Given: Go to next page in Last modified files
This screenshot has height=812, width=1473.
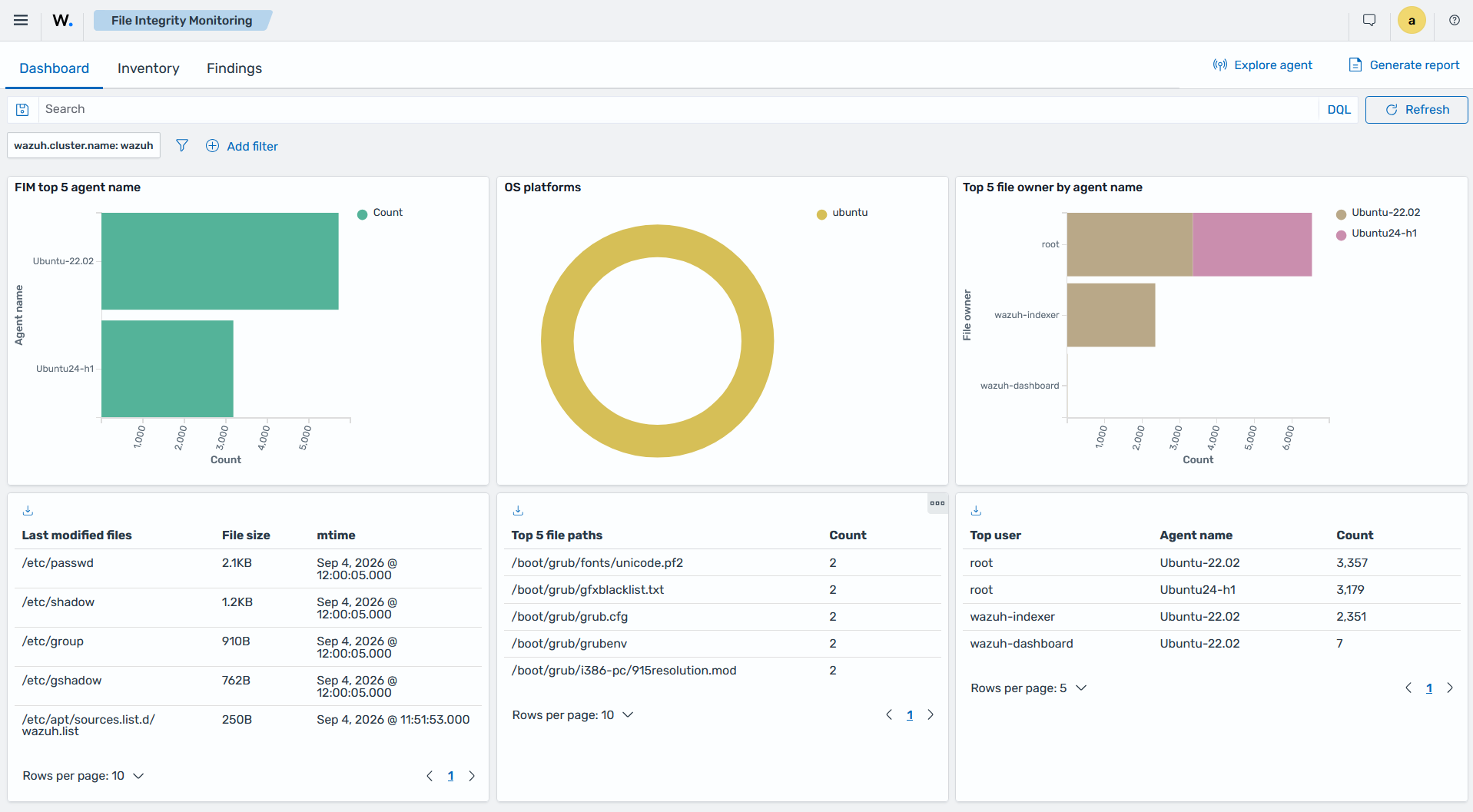Looking at the screenshot, I should pos(472,776).
